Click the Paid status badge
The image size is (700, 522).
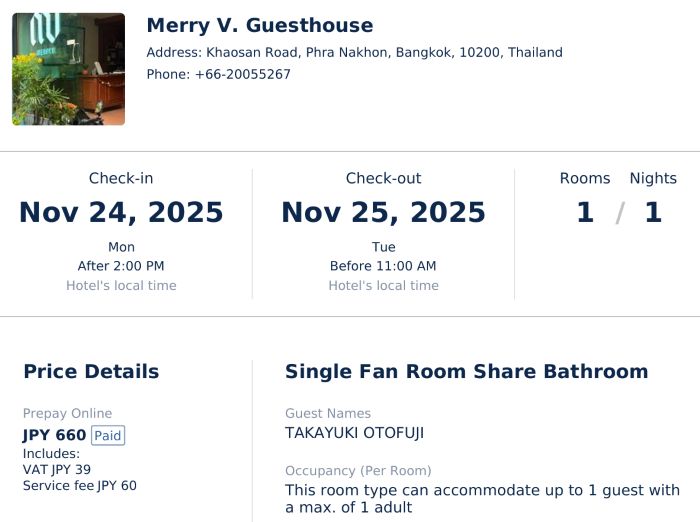[108, 435]
